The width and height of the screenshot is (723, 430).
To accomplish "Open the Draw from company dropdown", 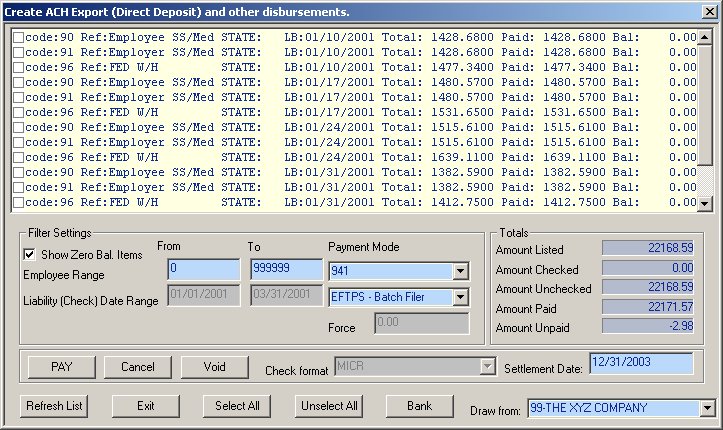I will [708, 408].
